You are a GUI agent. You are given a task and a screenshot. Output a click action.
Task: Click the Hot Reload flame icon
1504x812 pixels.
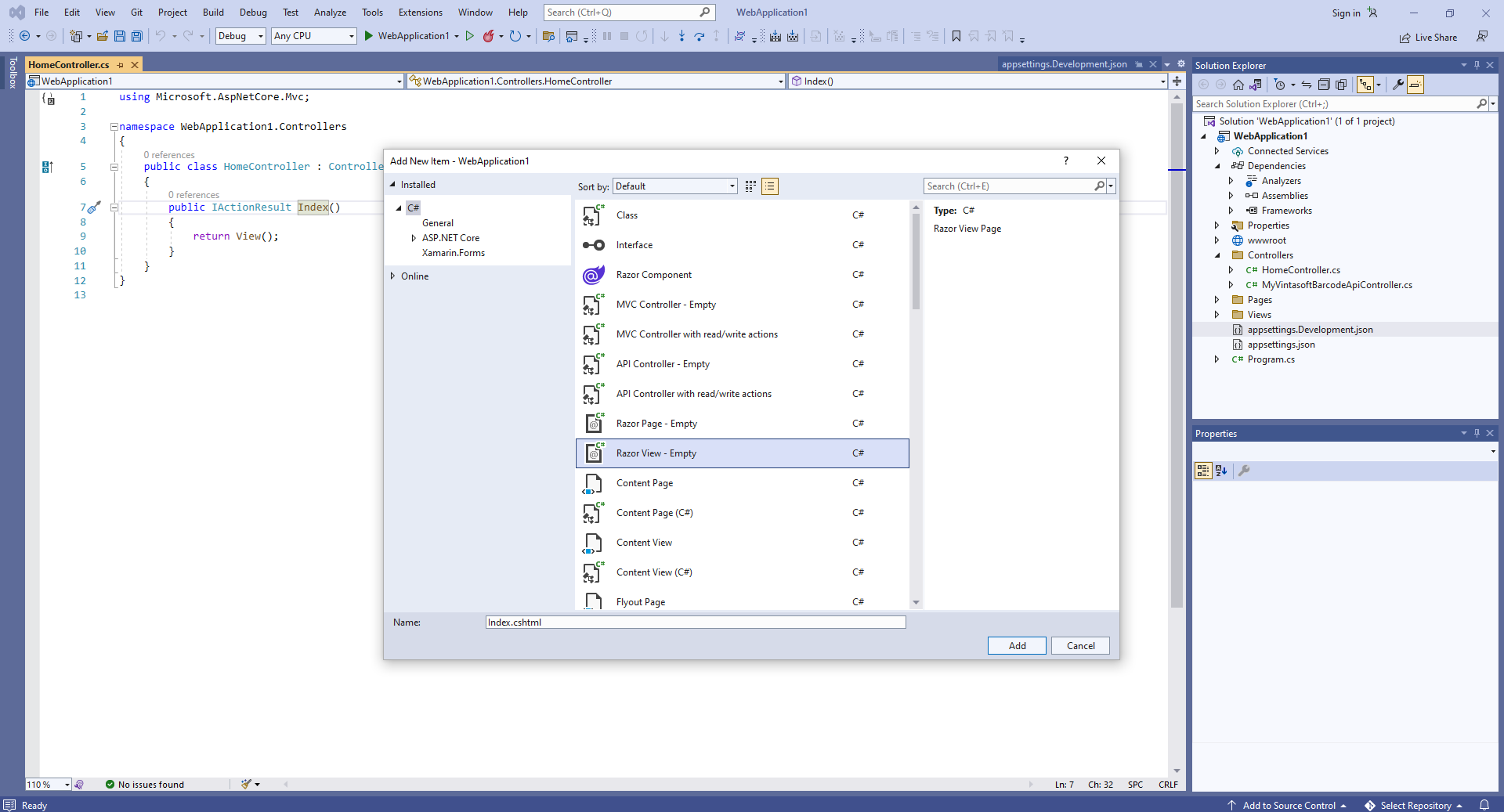pos(489,36)
